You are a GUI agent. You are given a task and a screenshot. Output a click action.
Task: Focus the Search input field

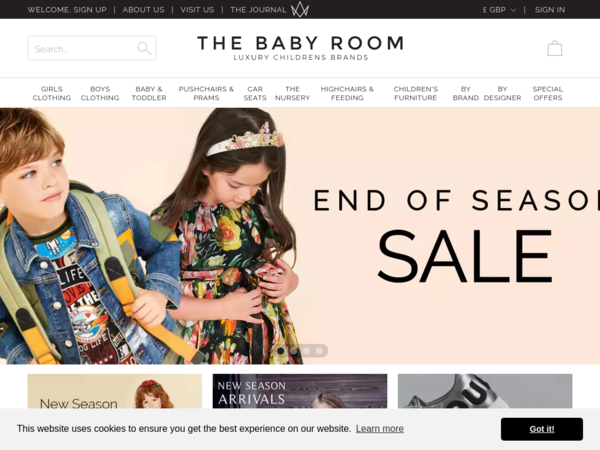[82, 48]
